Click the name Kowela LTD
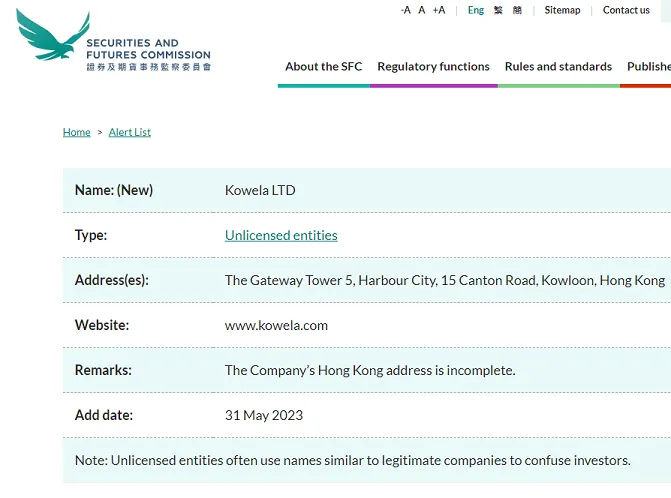This screenshot has width=671, height=498. tap(260, 190)
